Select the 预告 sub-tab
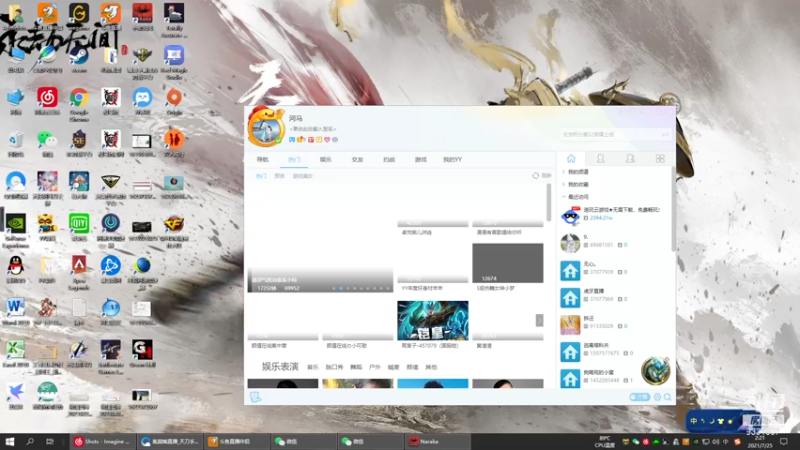Viewport: 800px width, 450px height. pos(279,176)
